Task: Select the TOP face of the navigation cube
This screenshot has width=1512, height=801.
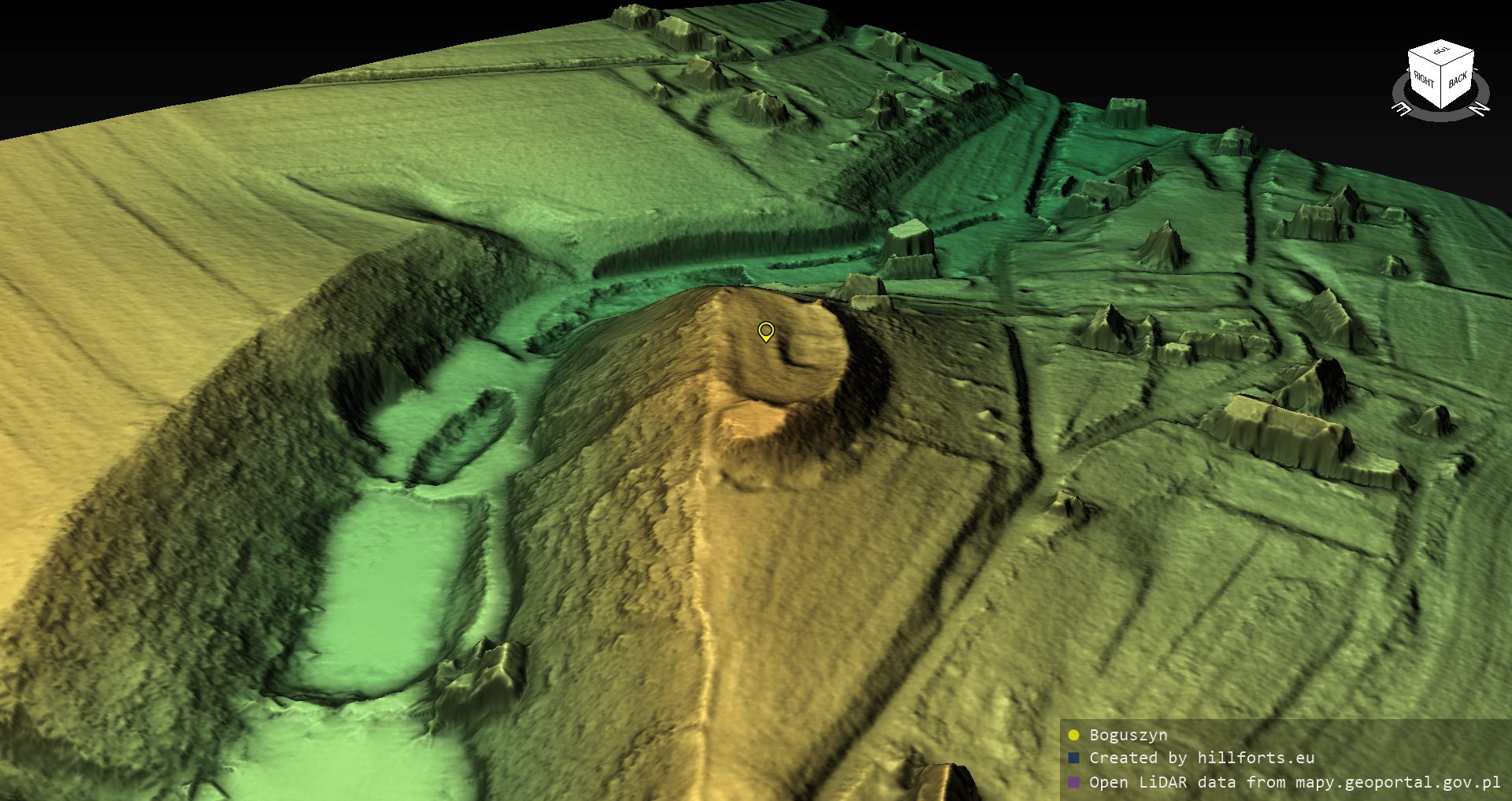Action: [x=1441, y=52]
